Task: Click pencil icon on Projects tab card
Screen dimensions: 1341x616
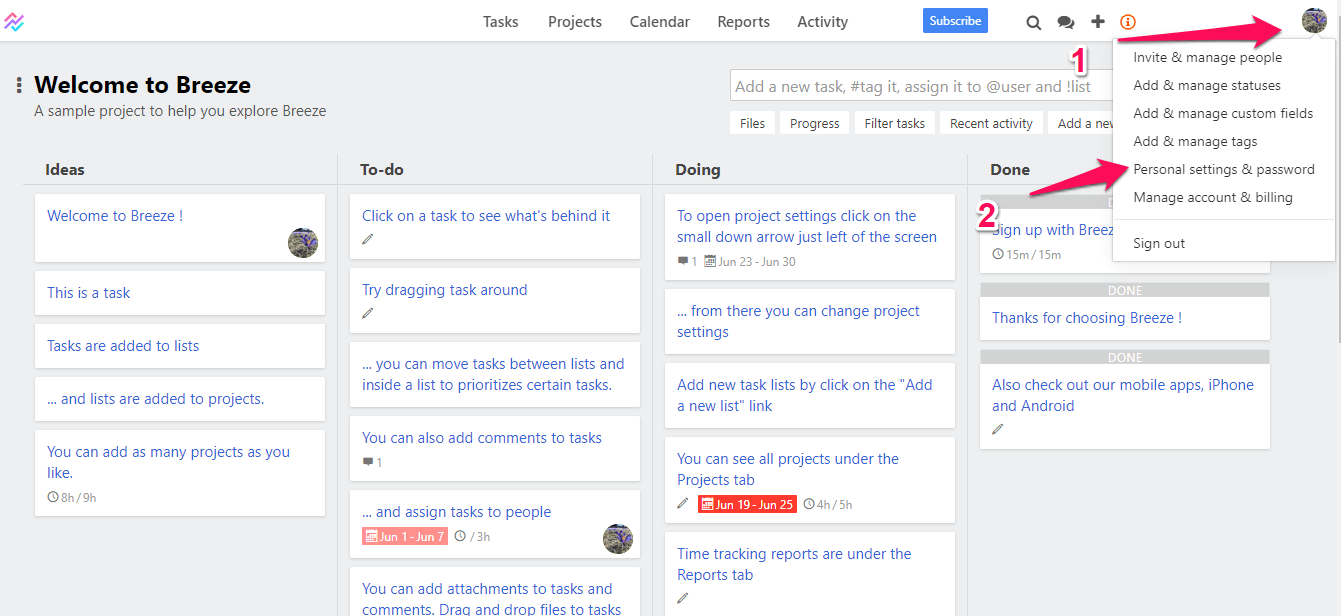Action: tap(683, 504)
